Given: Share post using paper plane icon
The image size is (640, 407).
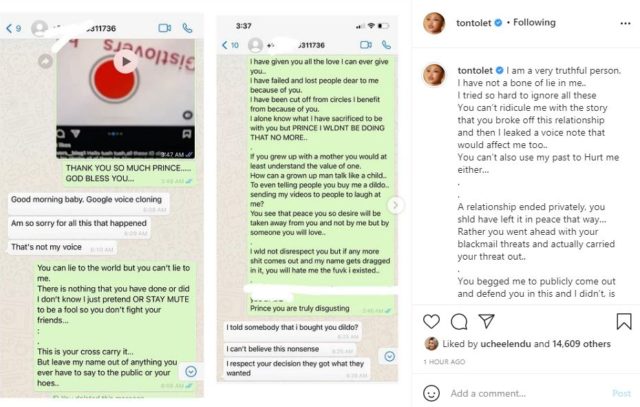Looking at the screenshot, I should pyautogui.click(x=487, y=321).
